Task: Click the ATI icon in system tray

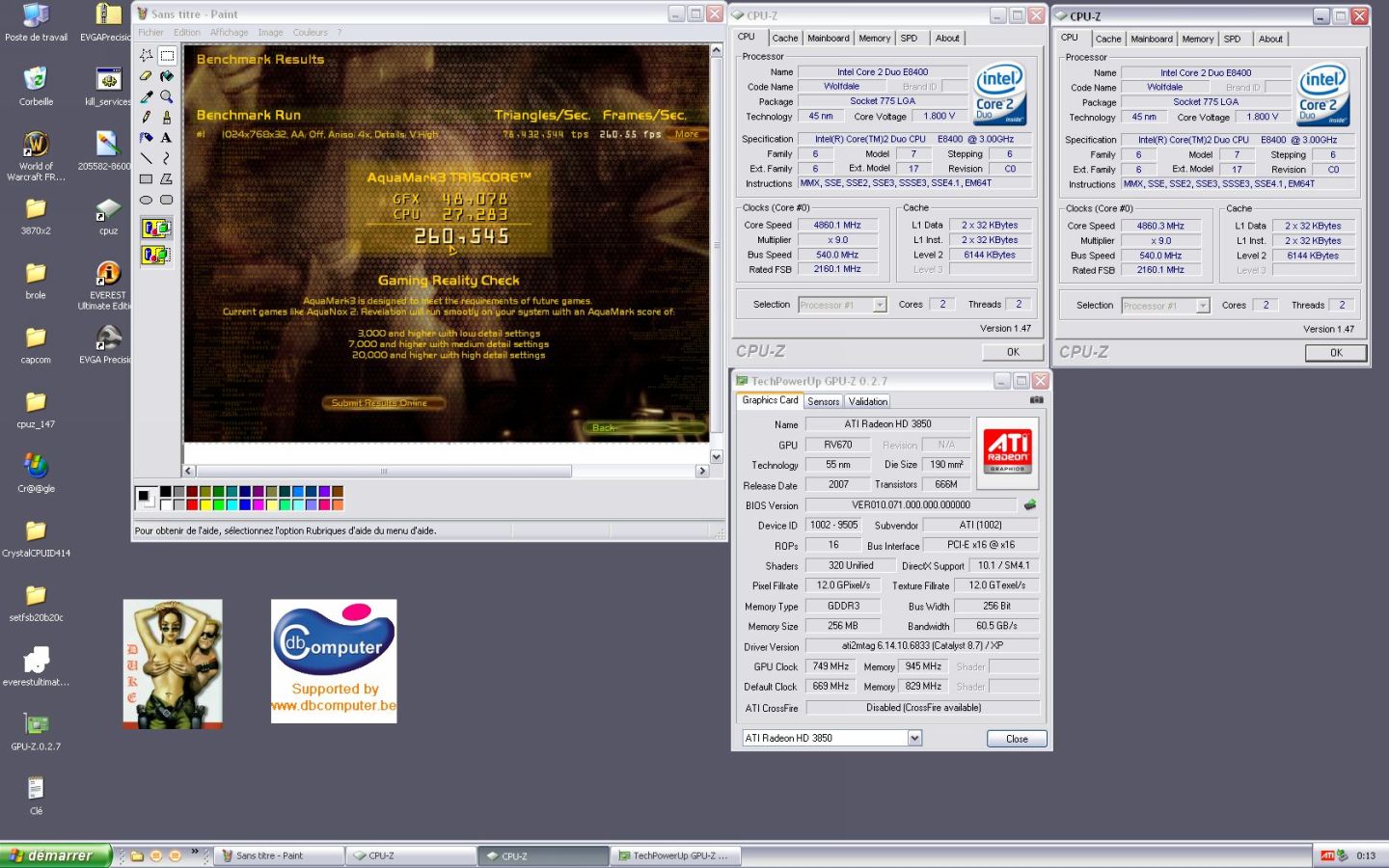Action: pos(1328,855)
